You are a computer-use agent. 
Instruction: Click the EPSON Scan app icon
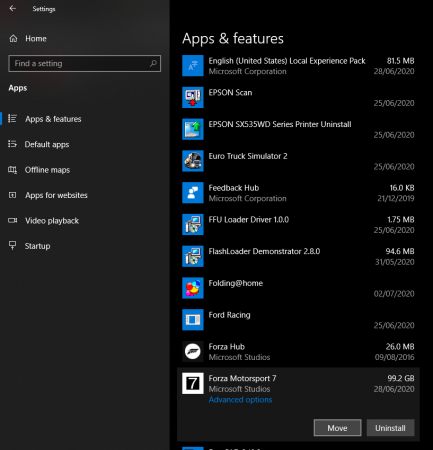point(193,97)
